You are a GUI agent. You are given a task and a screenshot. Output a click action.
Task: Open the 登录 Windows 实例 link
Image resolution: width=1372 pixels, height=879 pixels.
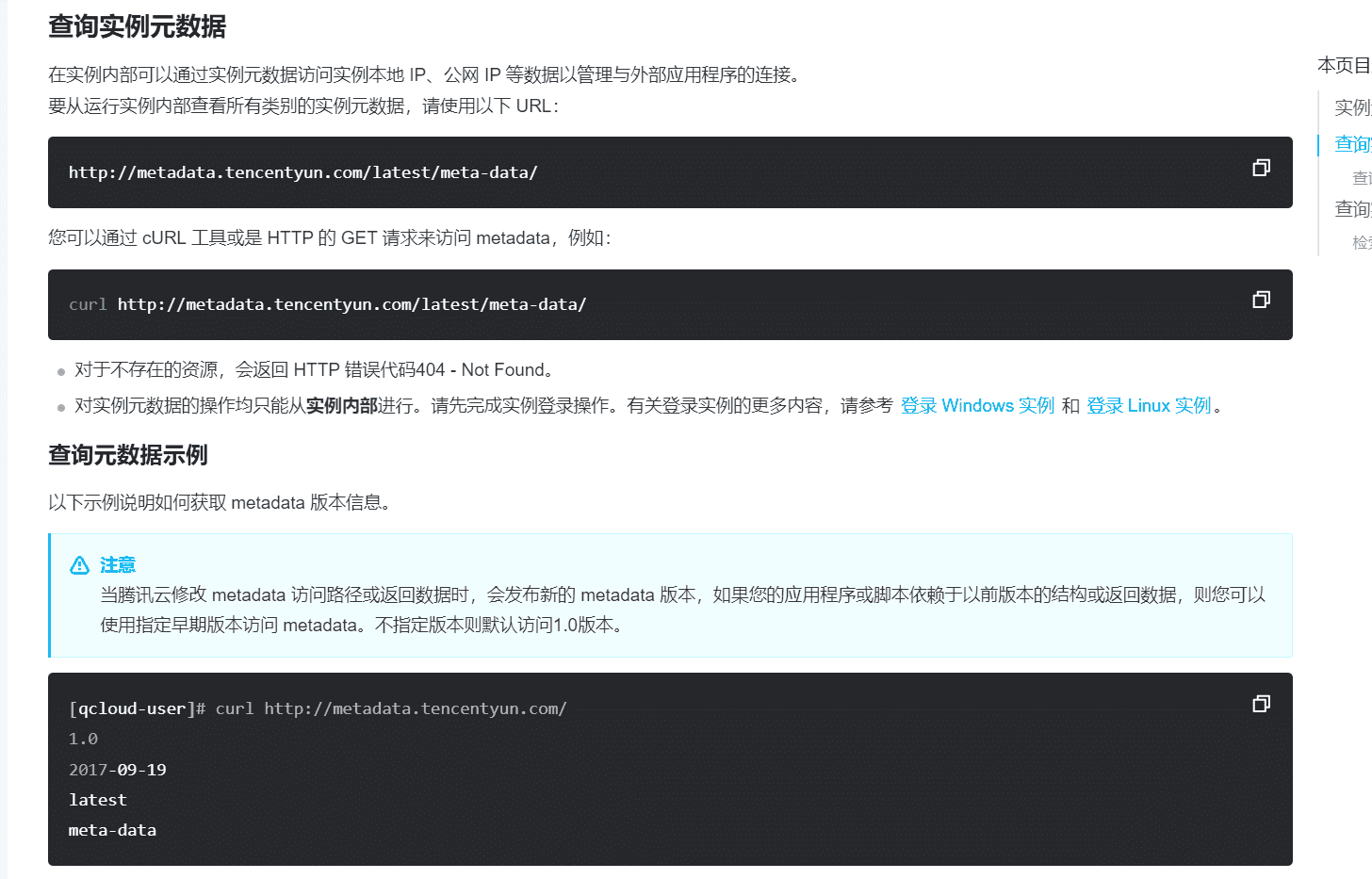pos(977,405)
